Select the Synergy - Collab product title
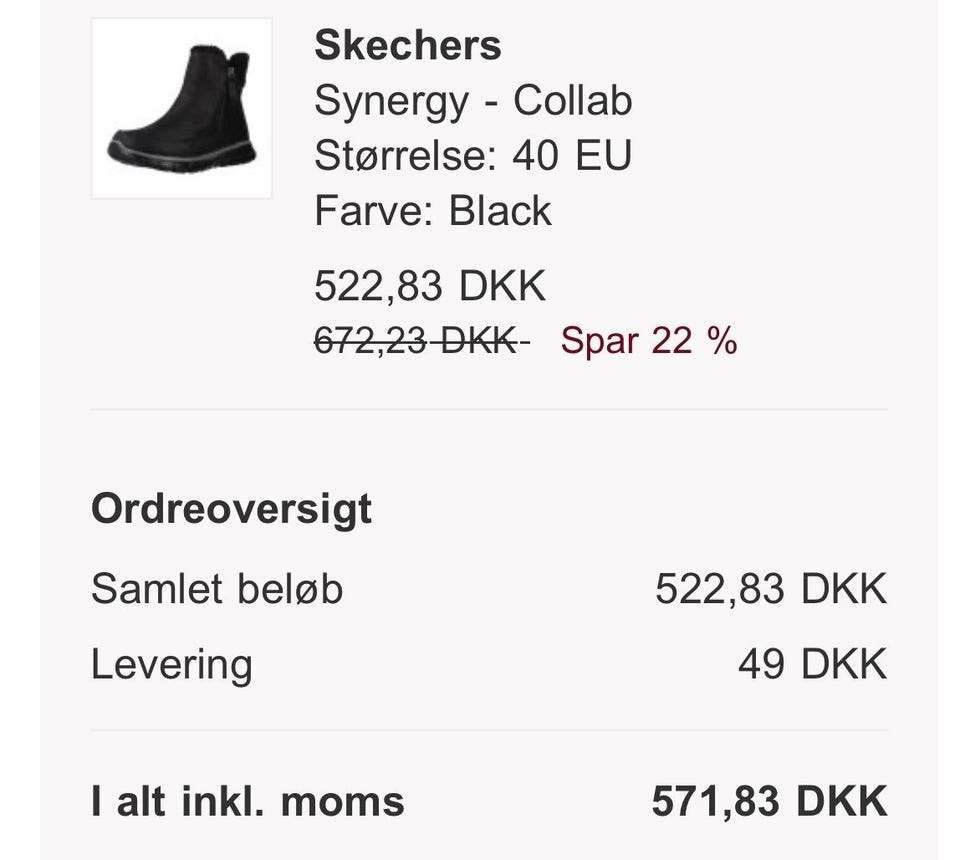 point(472,101)
